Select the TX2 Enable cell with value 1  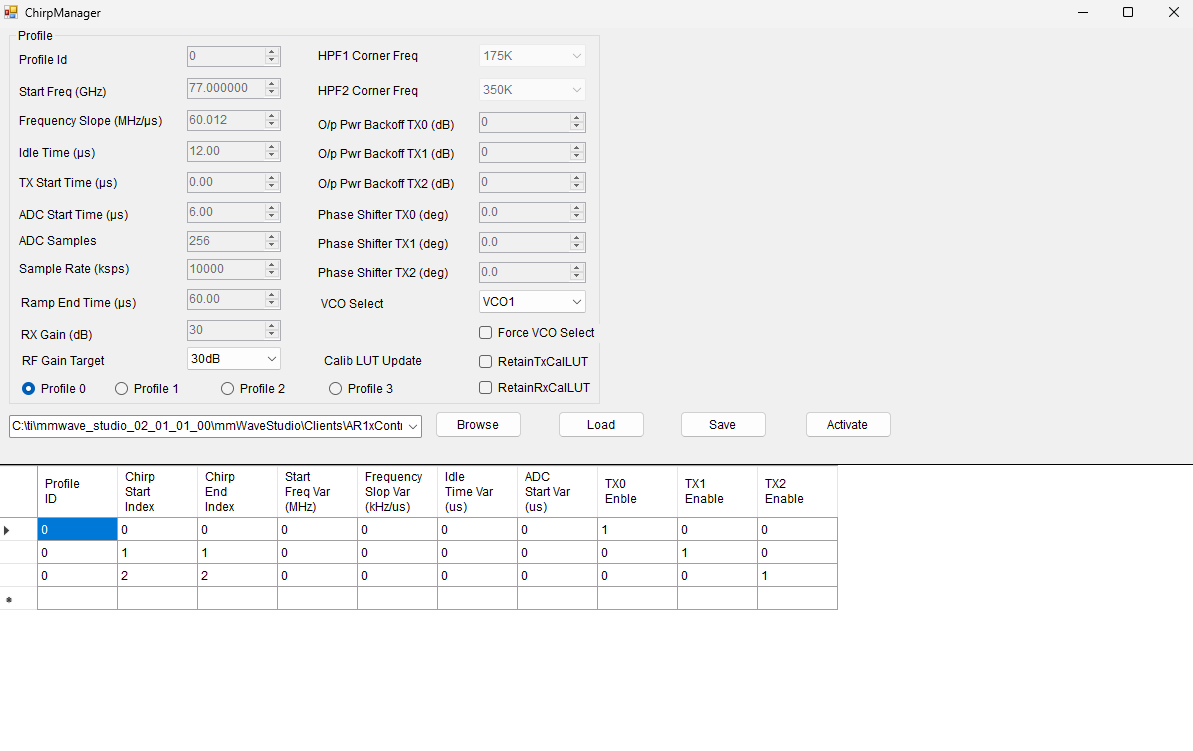tap(797, 575)
